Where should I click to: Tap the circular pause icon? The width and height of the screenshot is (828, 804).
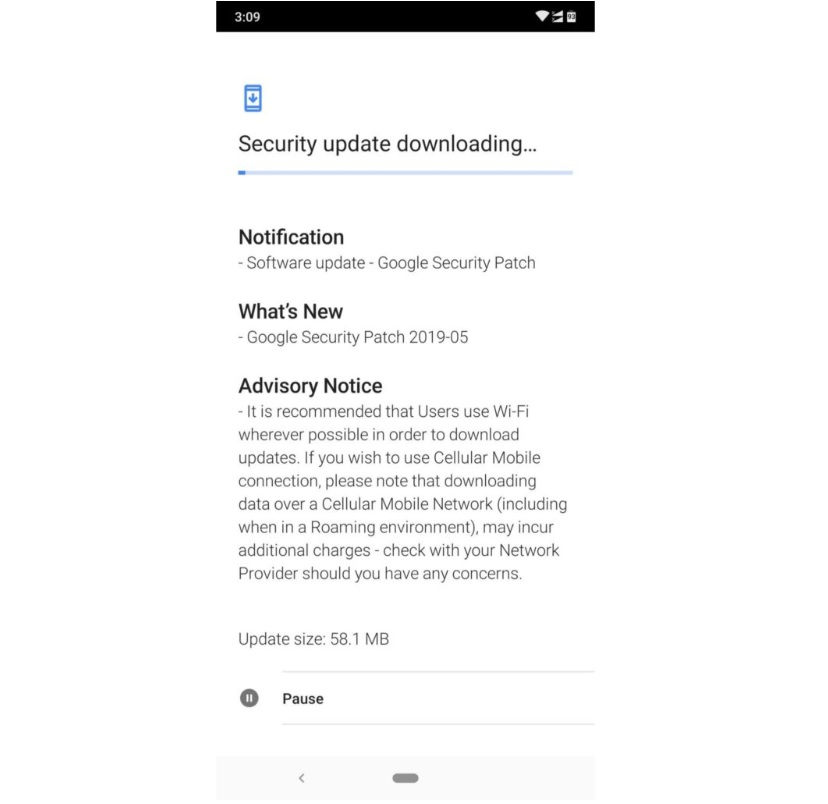[x=249, y=698]
